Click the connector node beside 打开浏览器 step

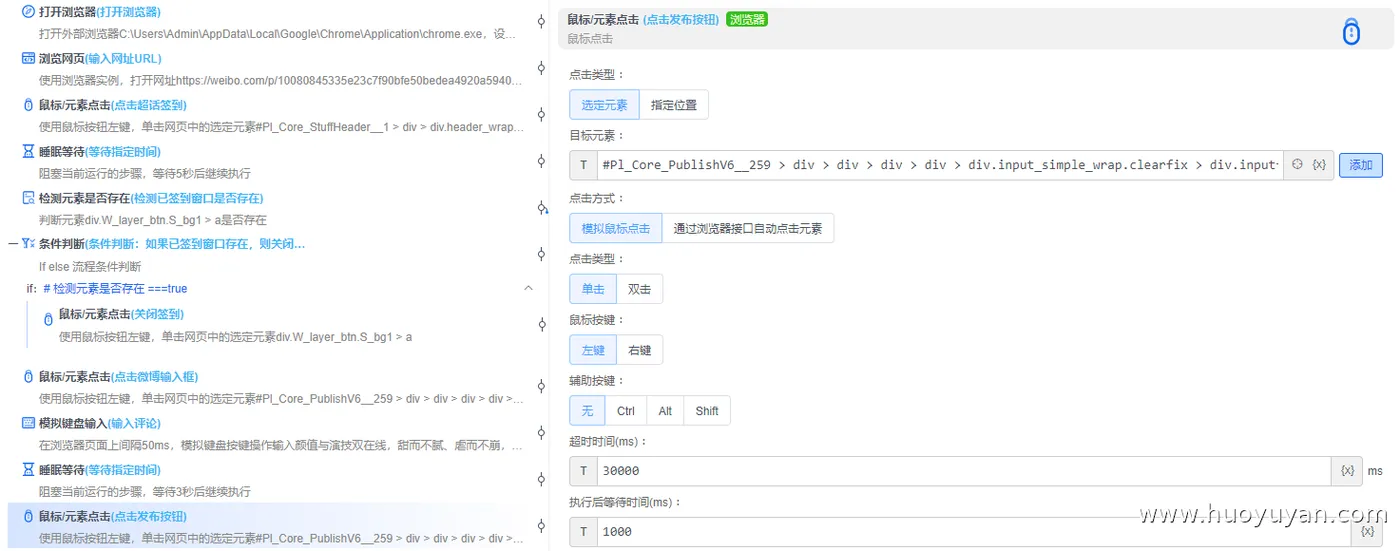[x=541, y=21]
